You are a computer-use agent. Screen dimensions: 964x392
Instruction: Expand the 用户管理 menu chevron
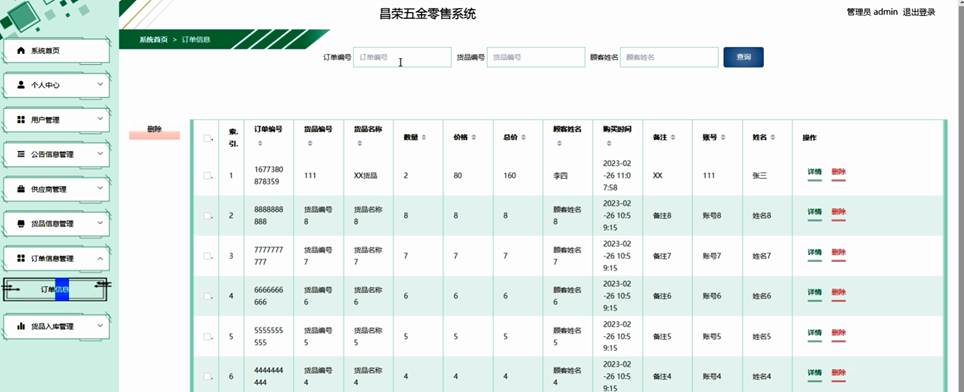tap(100, 119)
